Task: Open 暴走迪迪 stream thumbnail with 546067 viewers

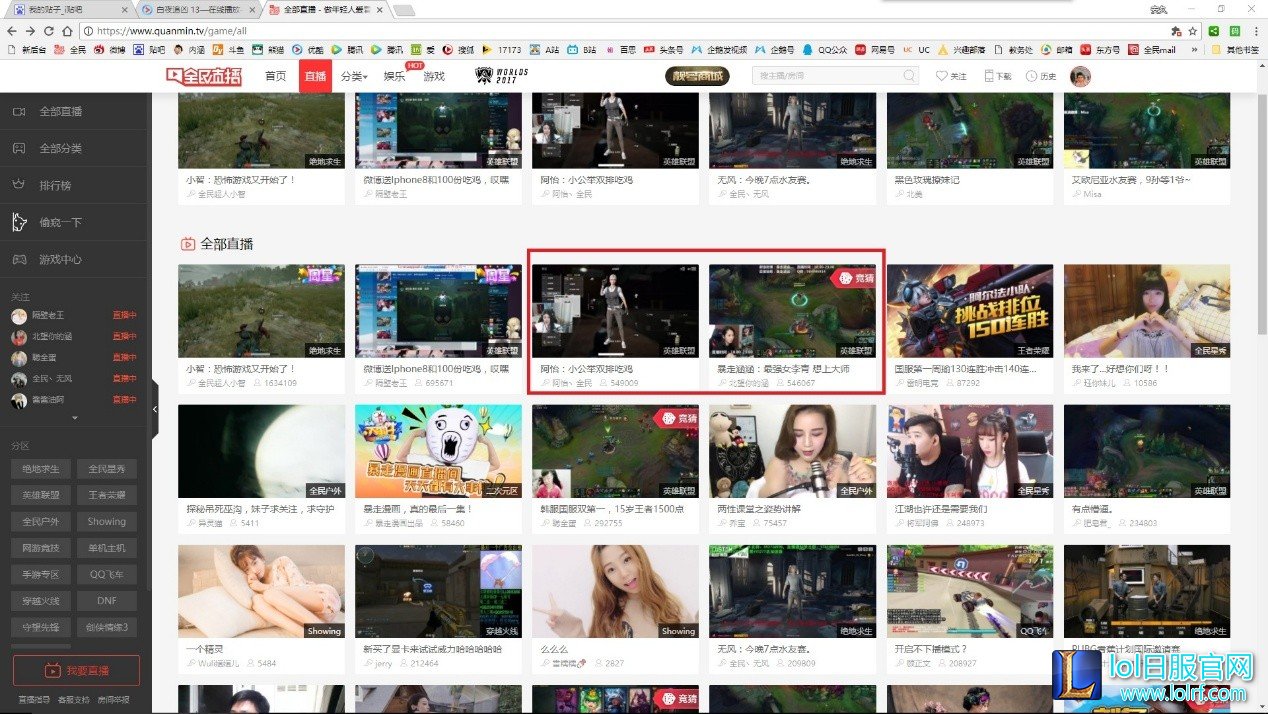Action: click(792, 311)
